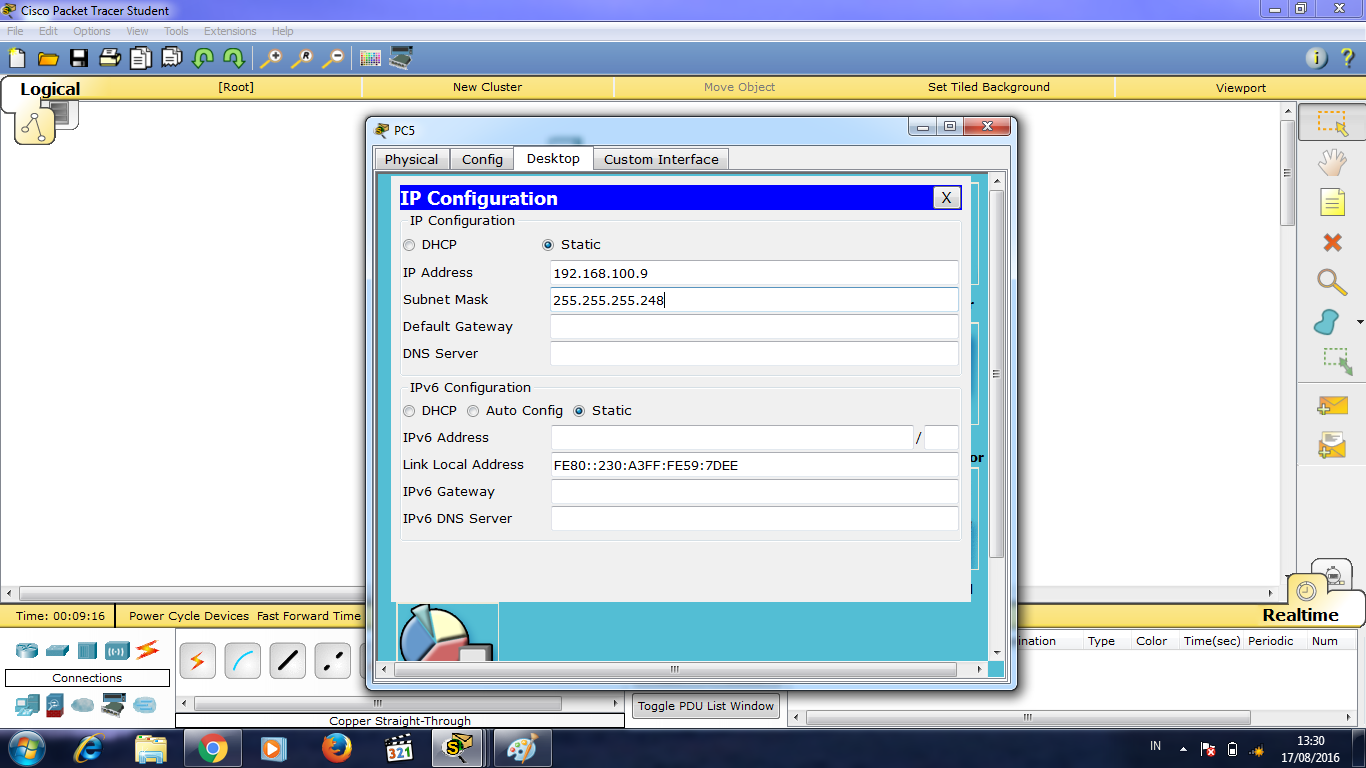Click the IP Address field
Screen dimensions: 1366x768
coord(754,273)
